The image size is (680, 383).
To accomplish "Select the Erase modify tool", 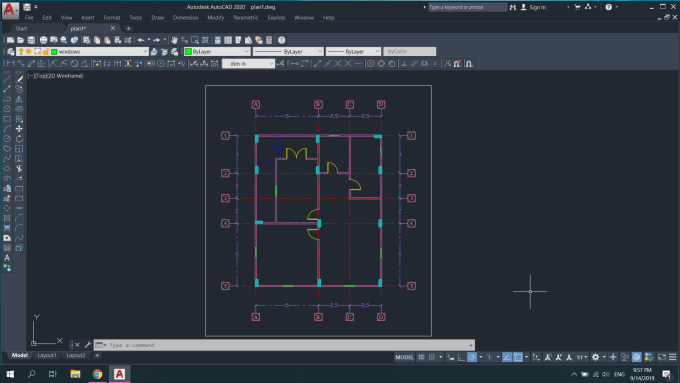I will tap(19, 79).
